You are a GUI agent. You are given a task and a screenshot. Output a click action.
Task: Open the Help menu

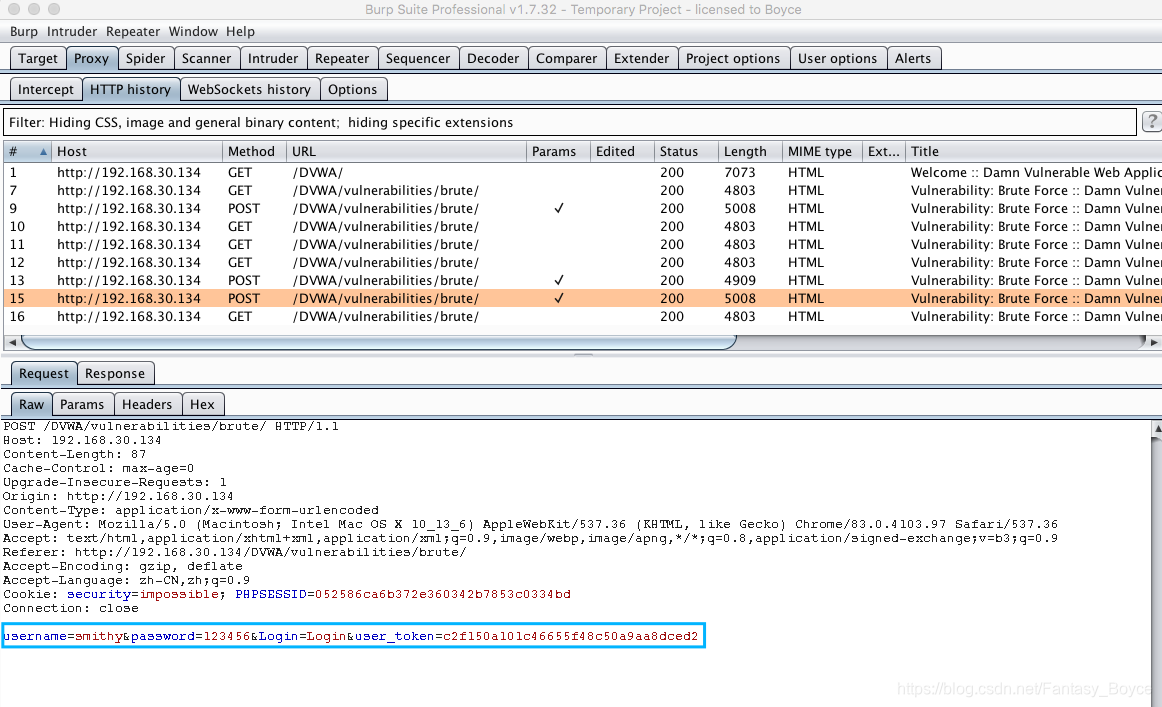[240, 32]
